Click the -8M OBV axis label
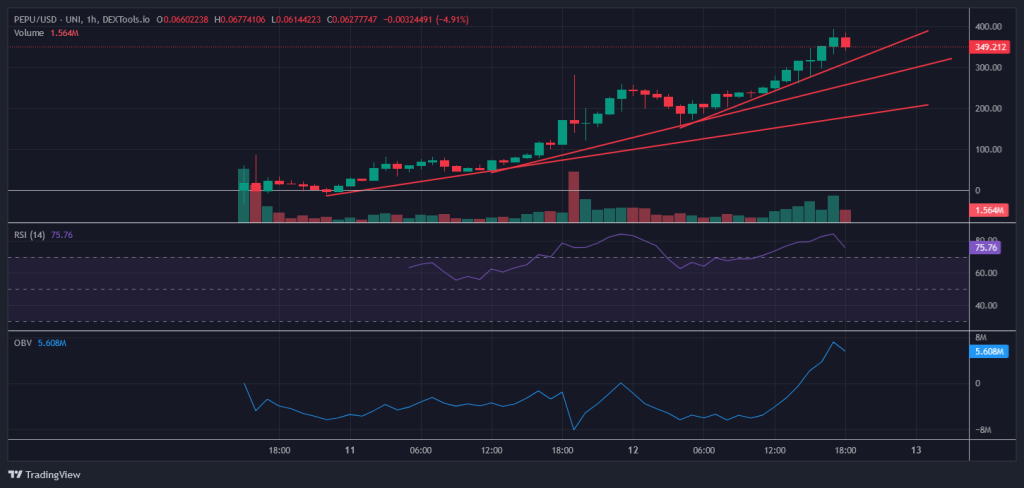The height and width of the screenshot is (488, 1024). (984, 431)
